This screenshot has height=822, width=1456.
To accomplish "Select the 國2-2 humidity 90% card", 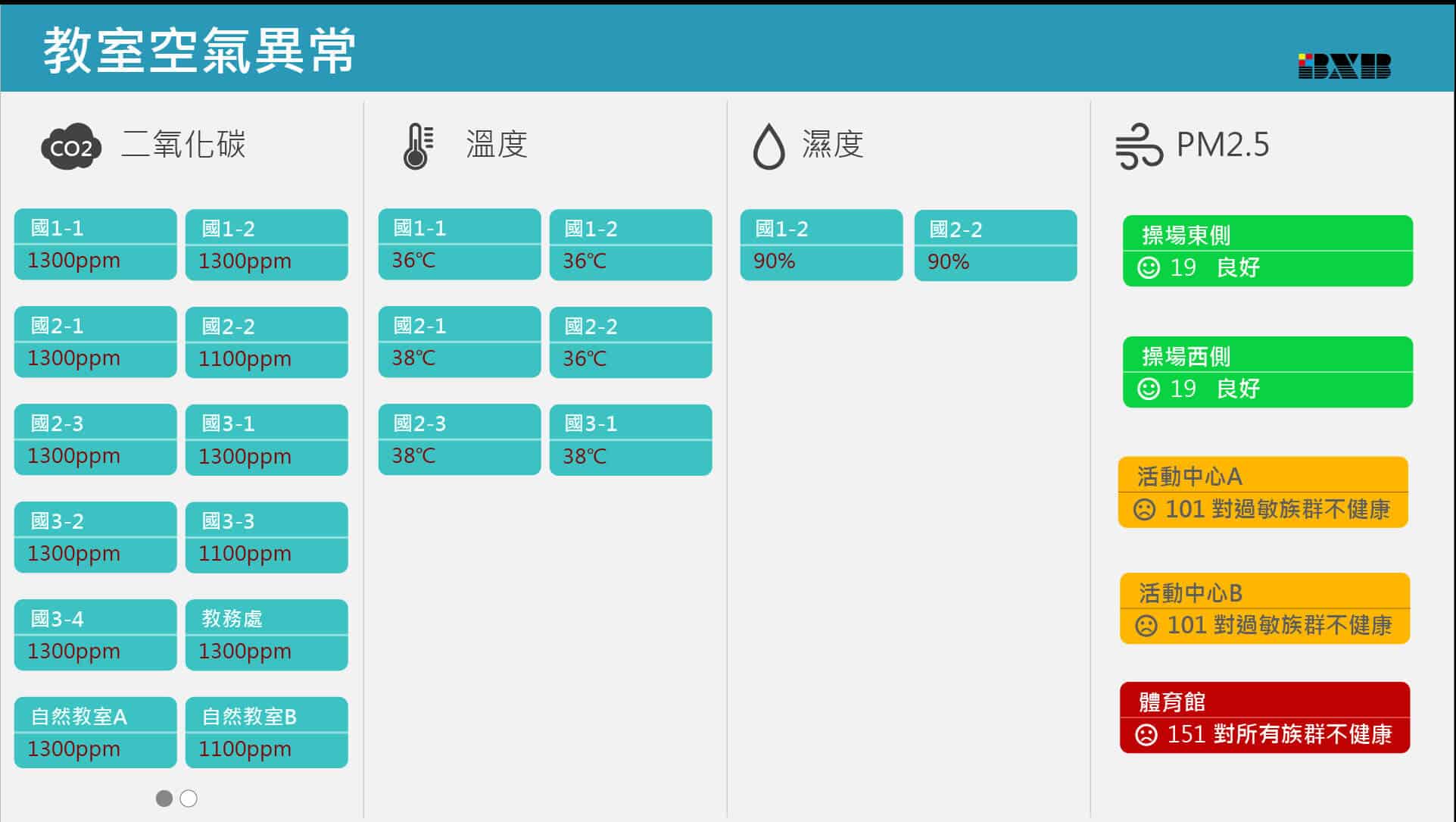I will [996, 245].
